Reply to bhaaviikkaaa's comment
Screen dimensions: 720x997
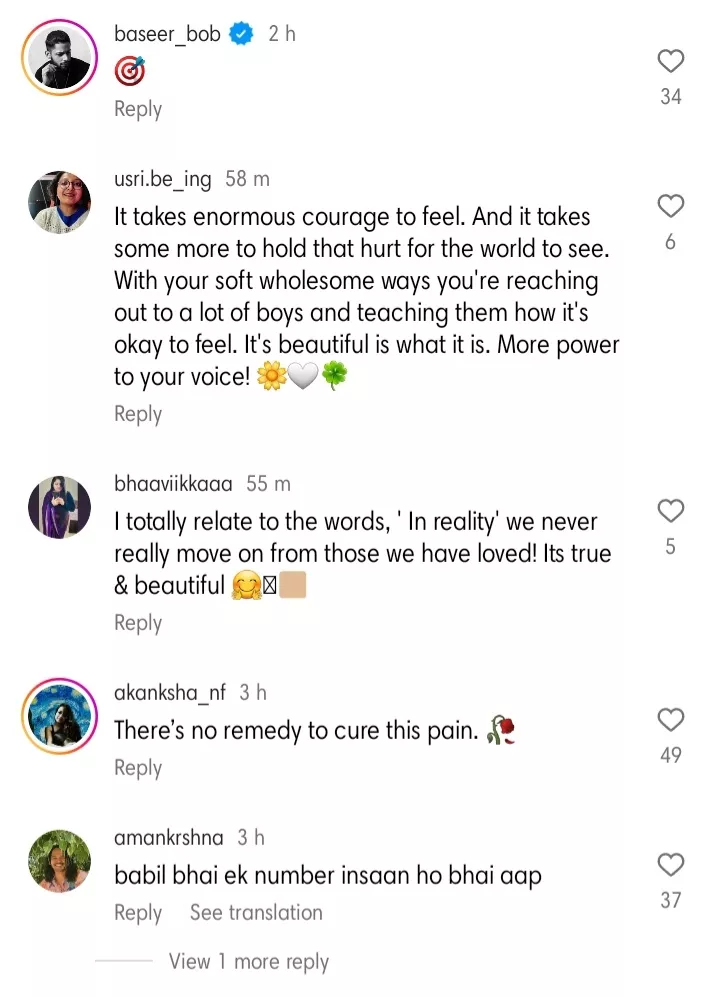[x=138, y=623]
